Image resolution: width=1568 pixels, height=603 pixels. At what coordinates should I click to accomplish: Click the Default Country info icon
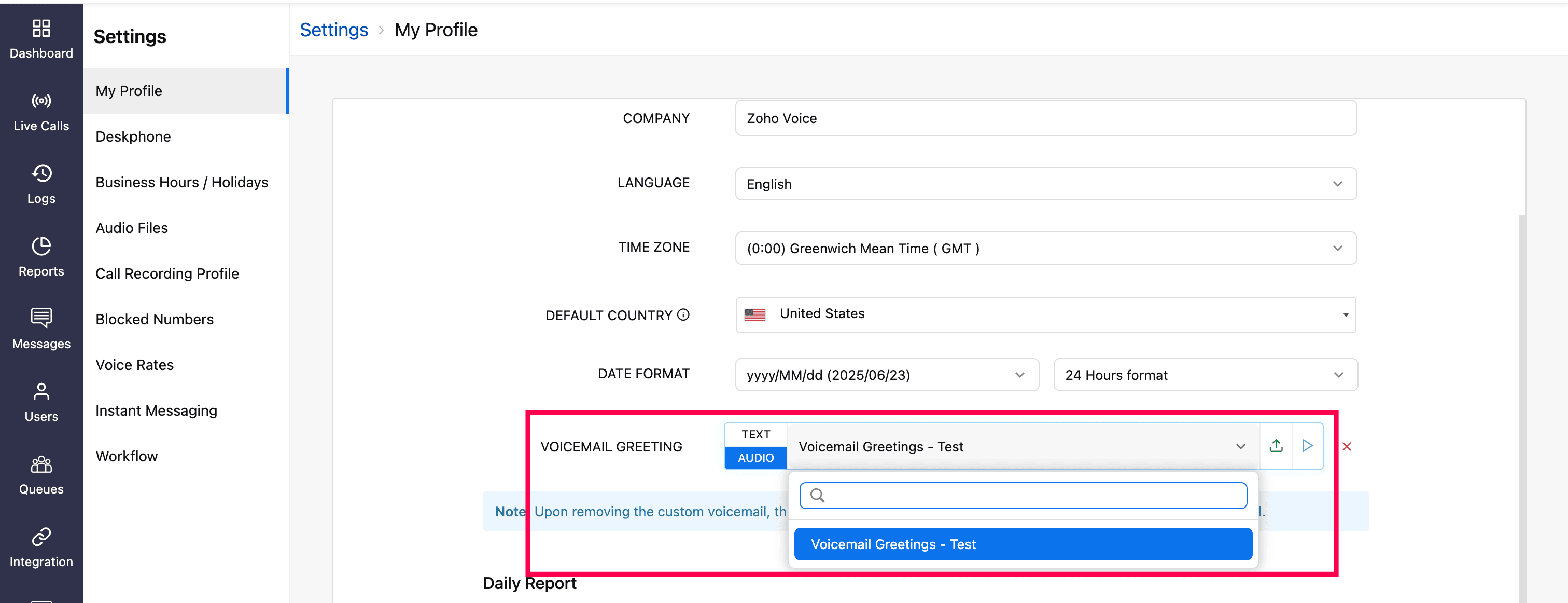click(x=683, y=315)
